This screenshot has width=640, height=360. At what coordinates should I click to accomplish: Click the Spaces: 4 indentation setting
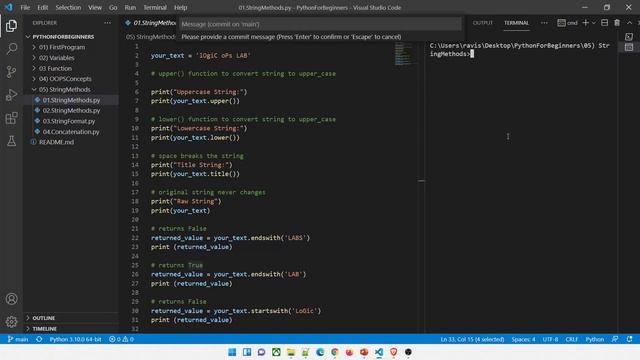[523, 339]
